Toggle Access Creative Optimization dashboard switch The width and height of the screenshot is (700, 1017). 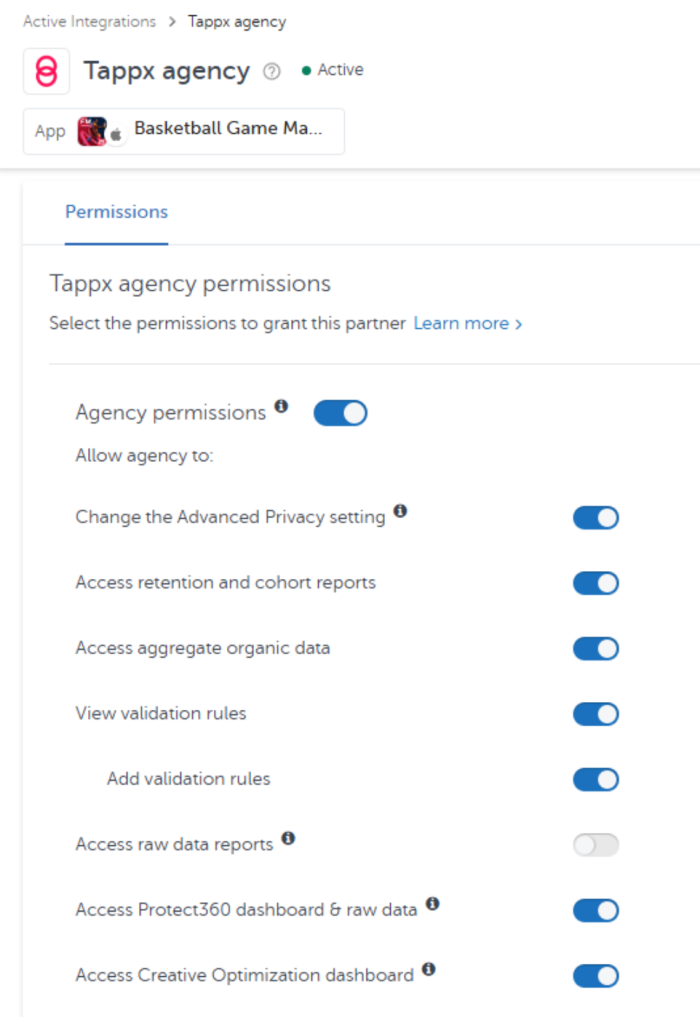click(x=596, y=976)
